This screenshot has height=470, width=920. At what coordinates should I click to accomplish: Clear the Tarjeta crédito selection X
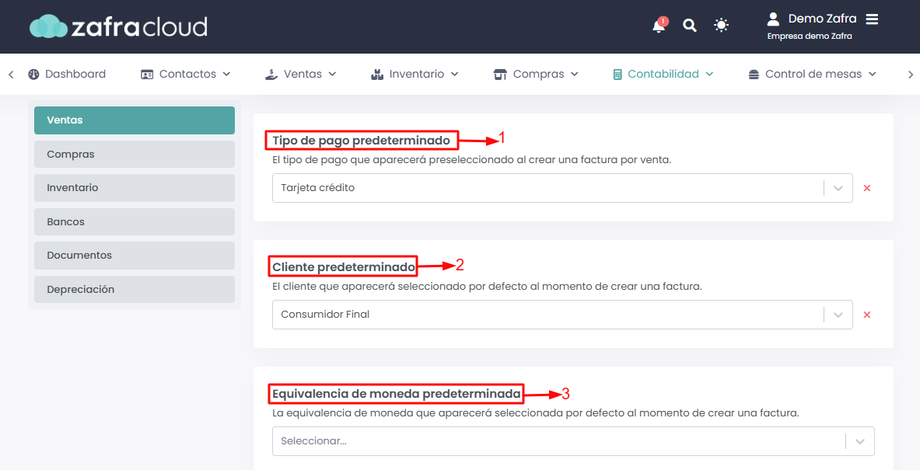[x=867, y=188]
